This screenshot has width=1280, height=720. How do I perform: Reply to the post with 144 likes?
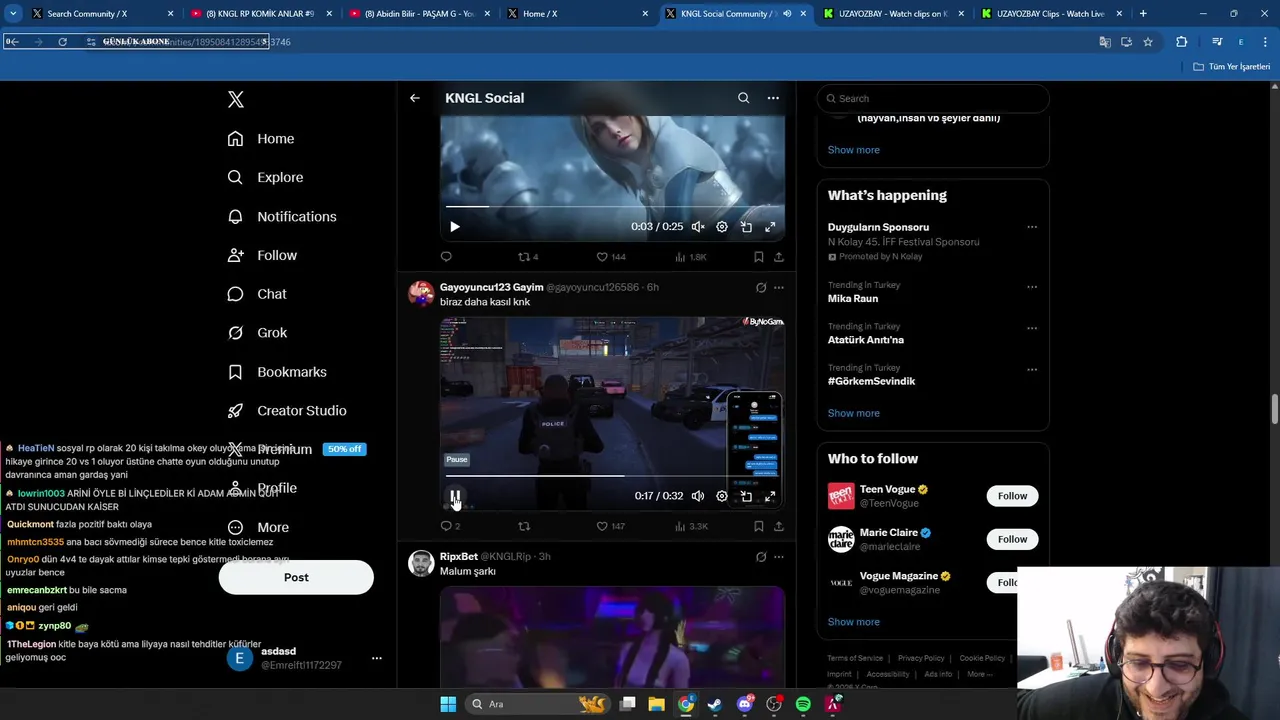(x=446, y=257)
